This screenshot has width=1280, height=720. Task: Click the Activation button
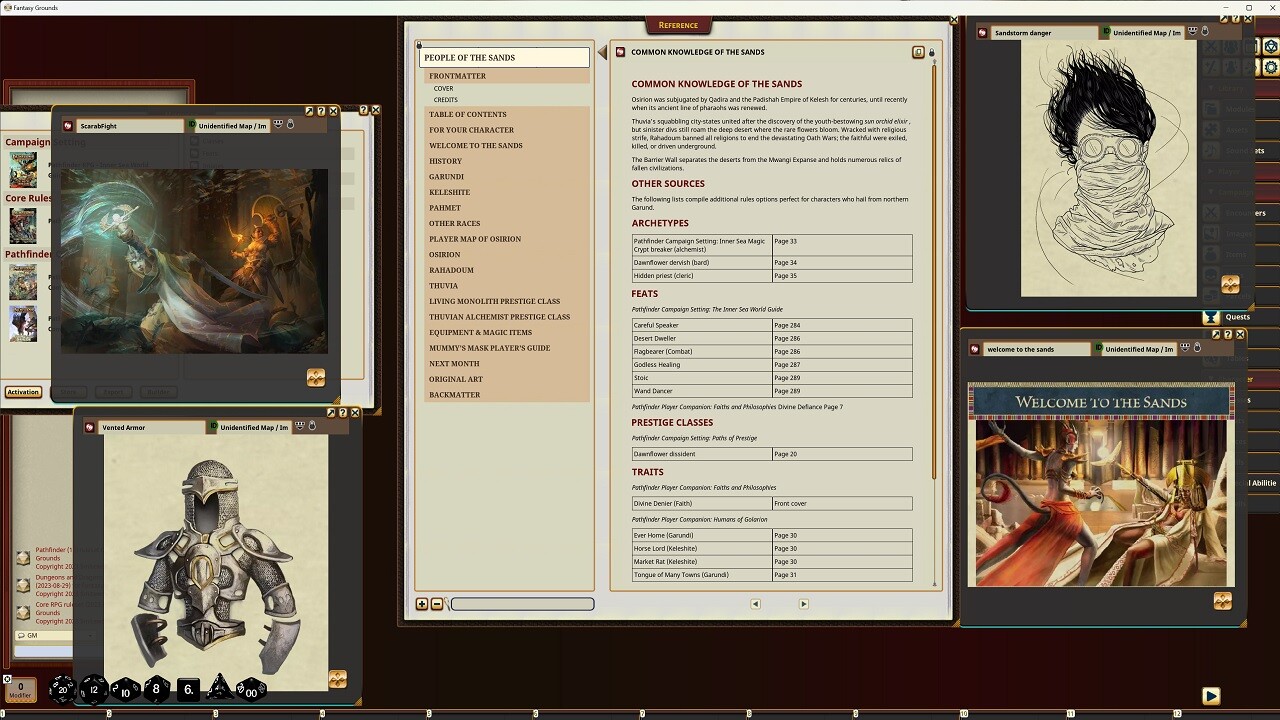pyautogui.click(x=22, y=391)
